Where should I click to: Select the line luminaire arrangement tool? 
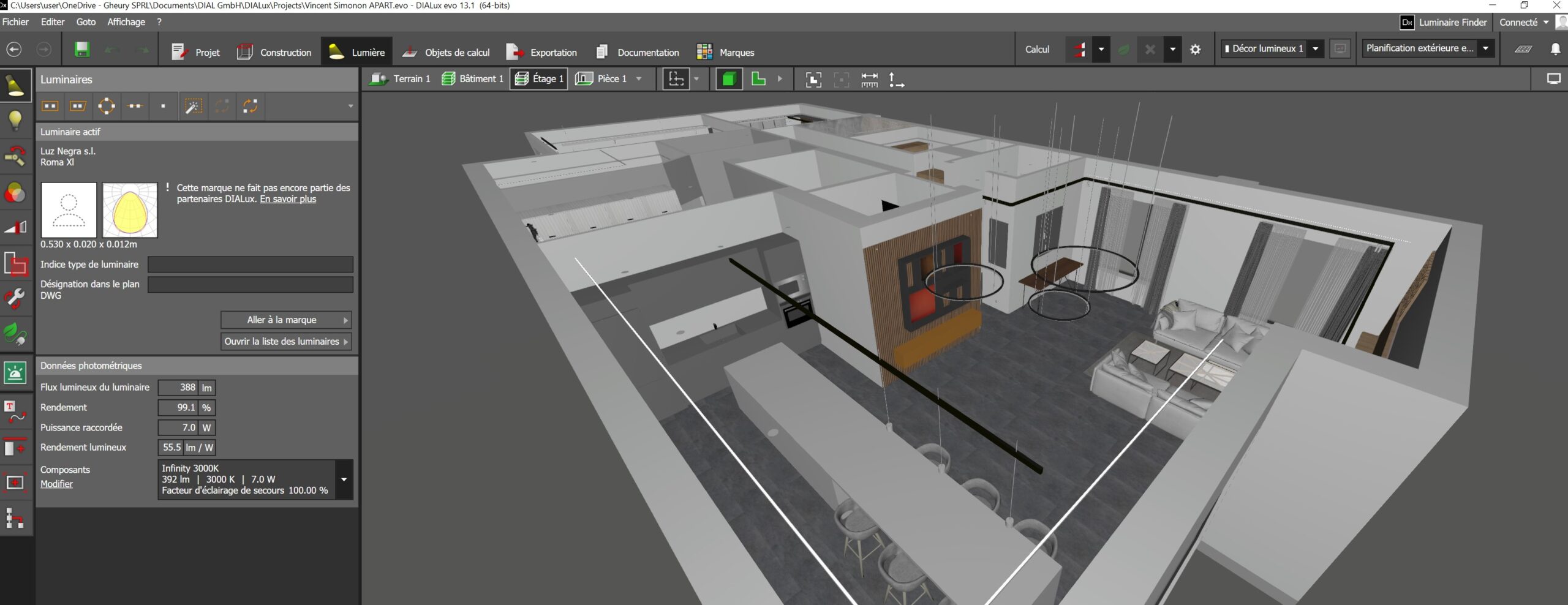click(x=135, y=106)
